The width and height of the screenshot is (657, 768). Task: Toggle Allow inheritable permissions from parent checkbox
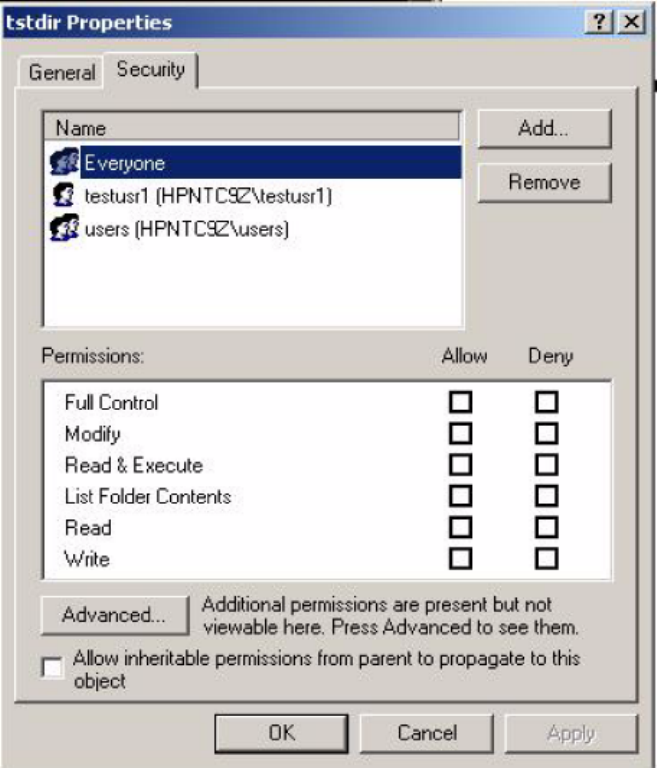tap(53, 669)
